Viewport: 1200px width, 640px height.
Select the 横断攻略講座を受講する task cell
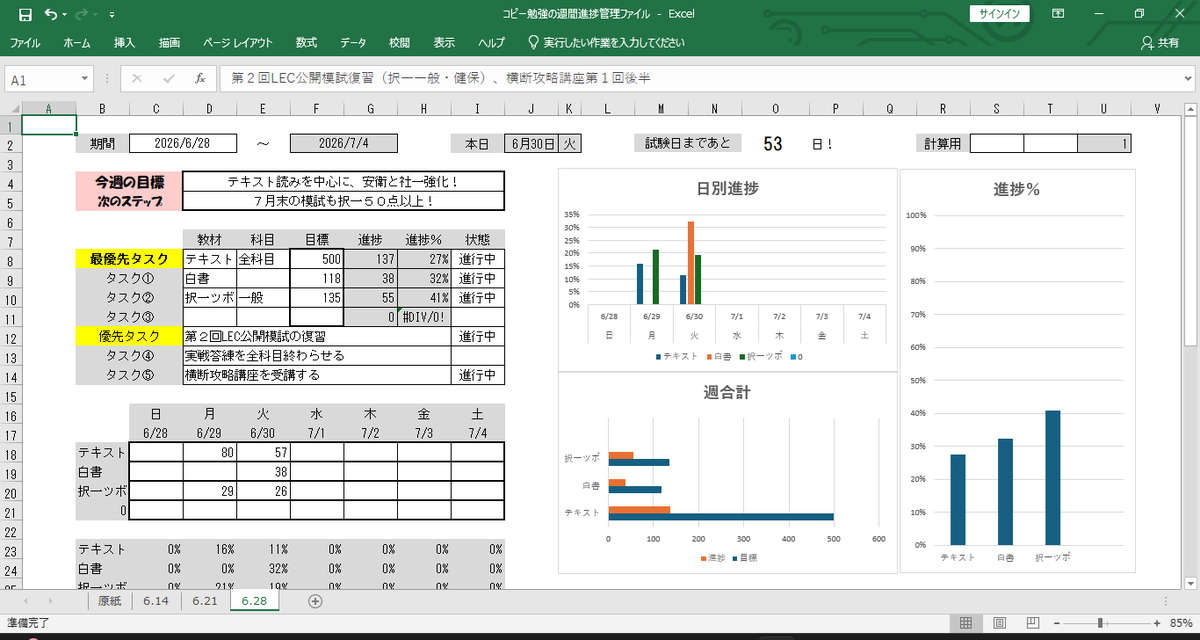click(x=317, y=375)
